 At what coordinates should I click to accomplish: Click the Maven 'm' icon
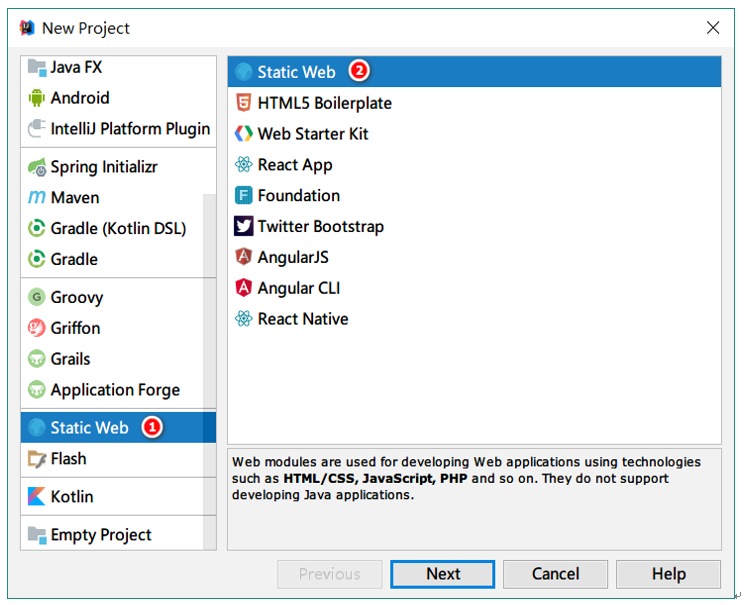click(37, 197)
